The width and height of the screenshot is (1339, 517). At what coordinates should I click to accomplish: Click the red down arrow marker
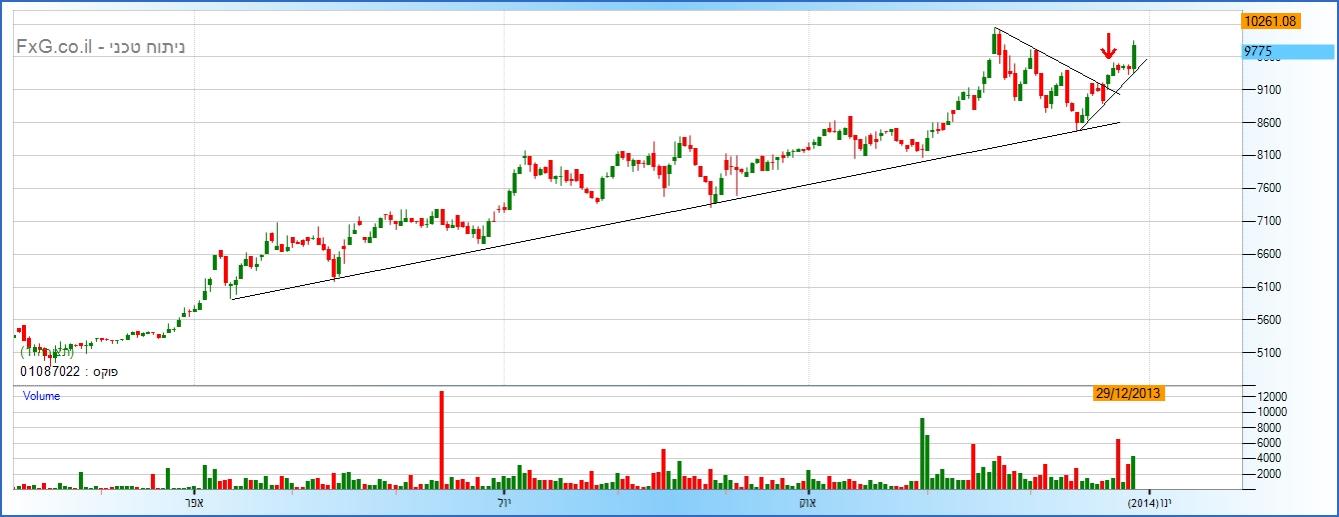[x=1108, y=45]
